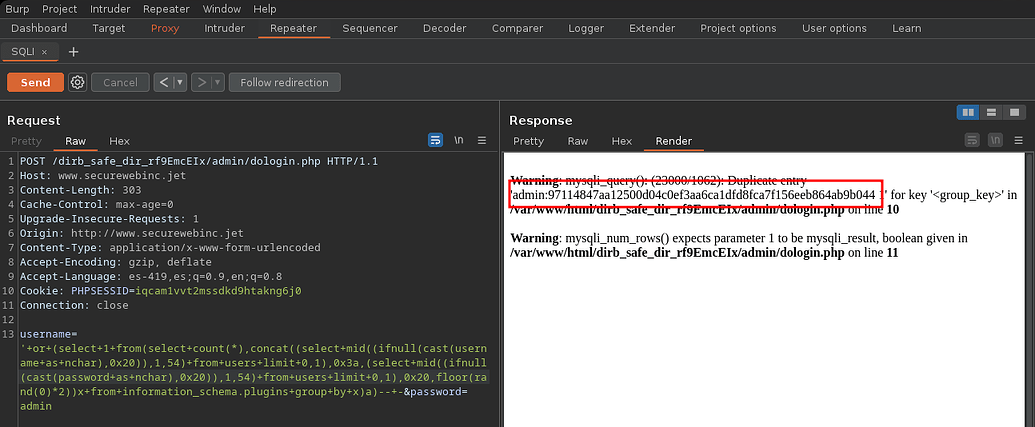Close the SQLI repeater tab
The height and width of the screenshot is (427, 1035).
(45, 51)
